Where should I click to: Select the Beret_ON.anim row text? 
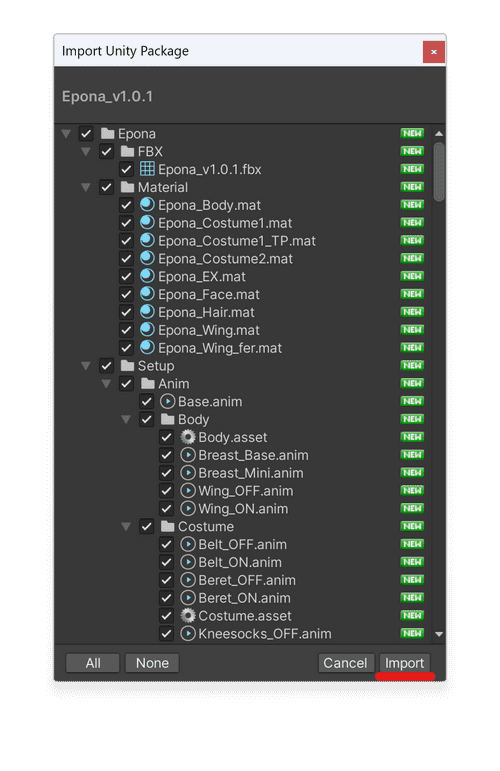pos(244,598)
